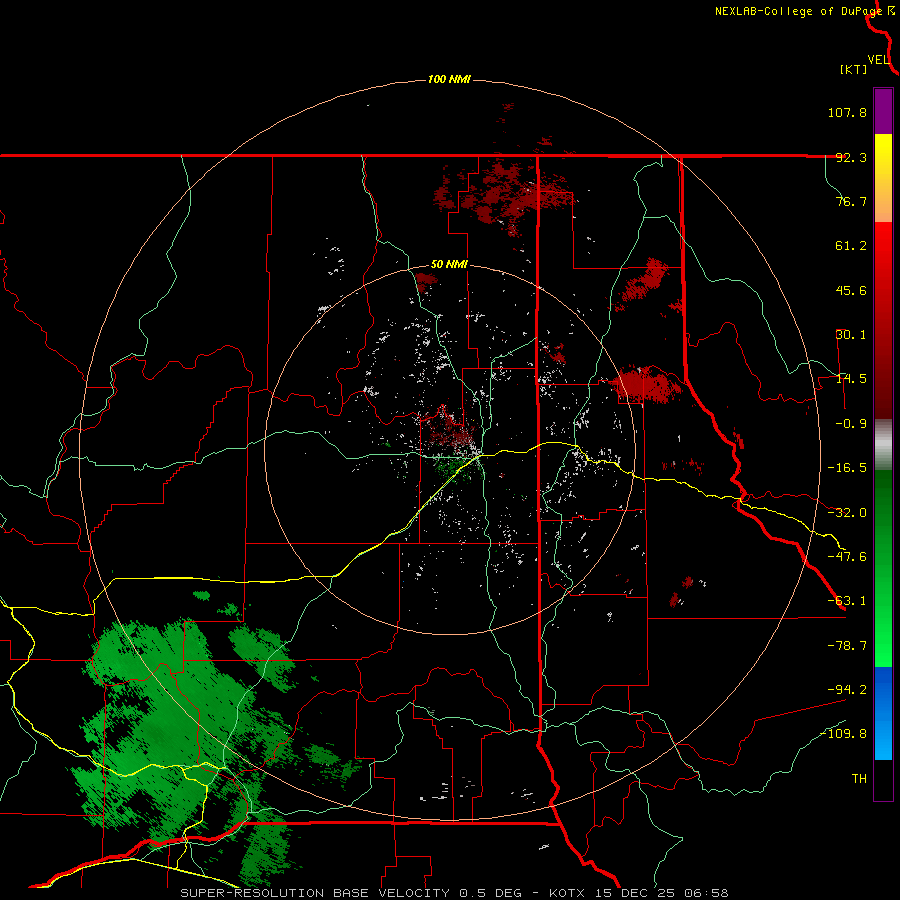Click the -63.1 legend value

847,601
